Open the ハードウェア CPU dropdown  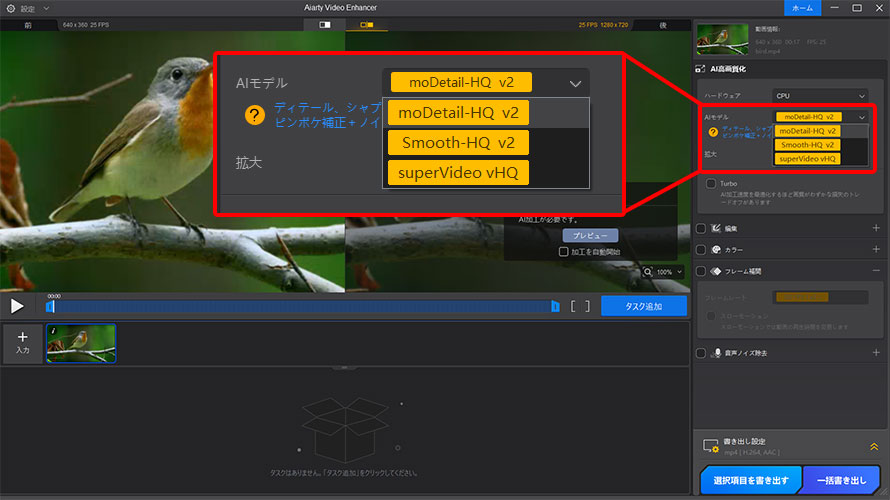coord(820,96)
